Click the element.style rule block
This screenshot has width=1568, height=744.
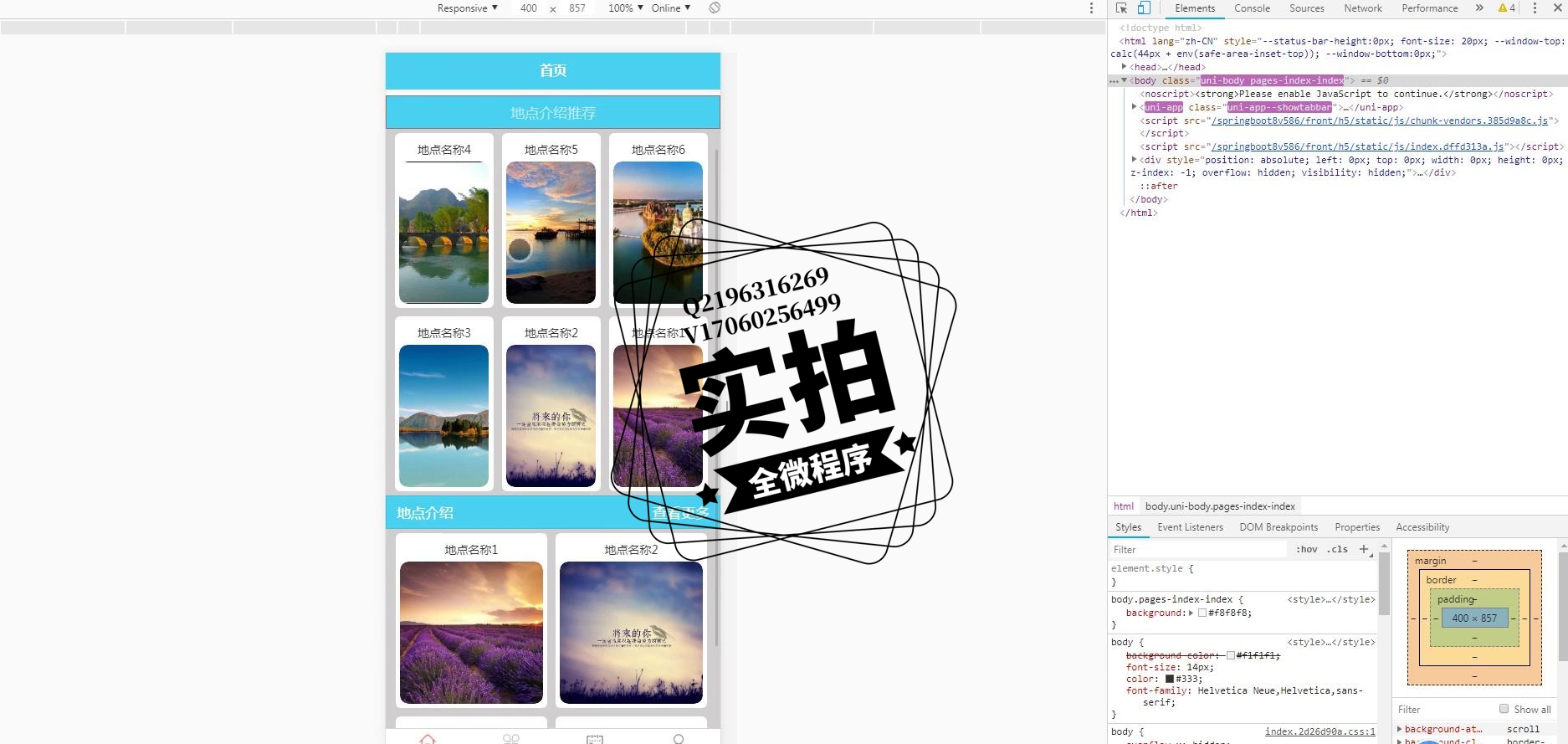pos(1243,575)
